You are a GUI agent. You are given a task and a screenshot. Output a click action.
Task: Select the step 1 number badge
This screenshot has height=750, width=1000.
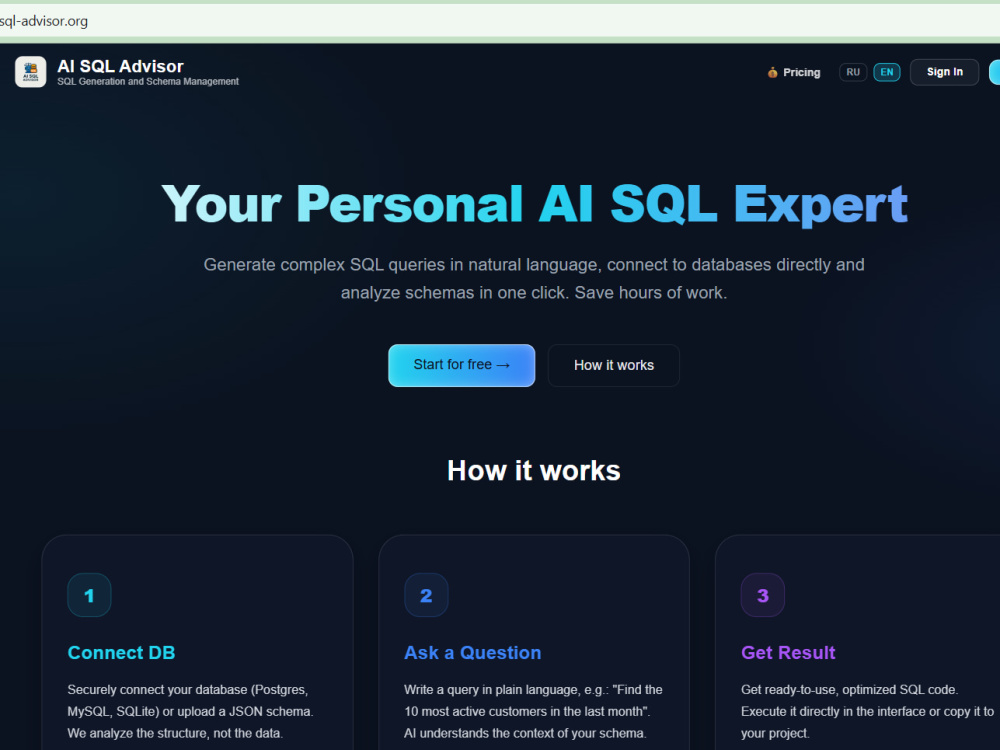89,595
